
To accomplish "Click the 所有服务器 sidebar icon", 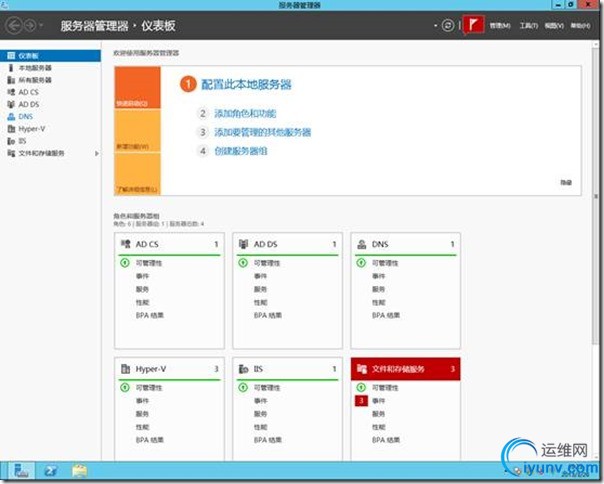I will (x=11, y=80).
